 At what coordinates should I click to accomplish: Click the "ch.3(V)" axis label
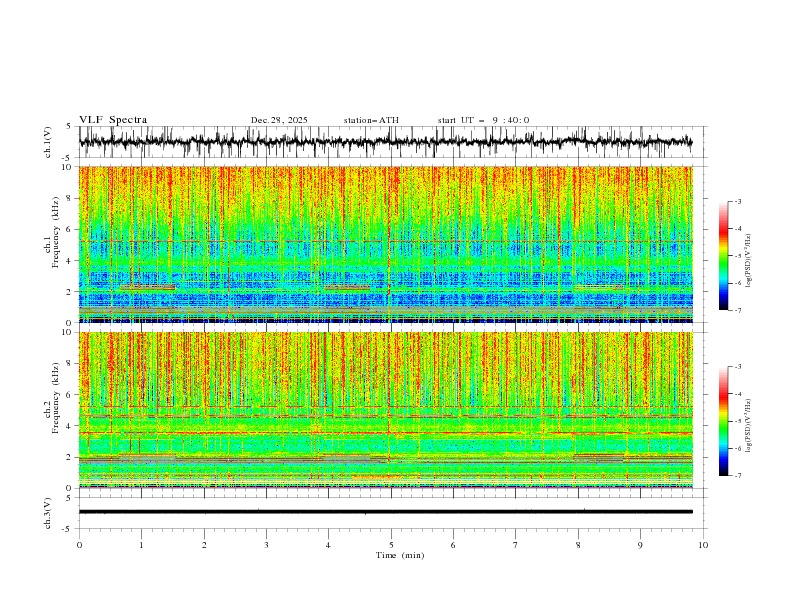pyautogui.click(x=48, y=513)
